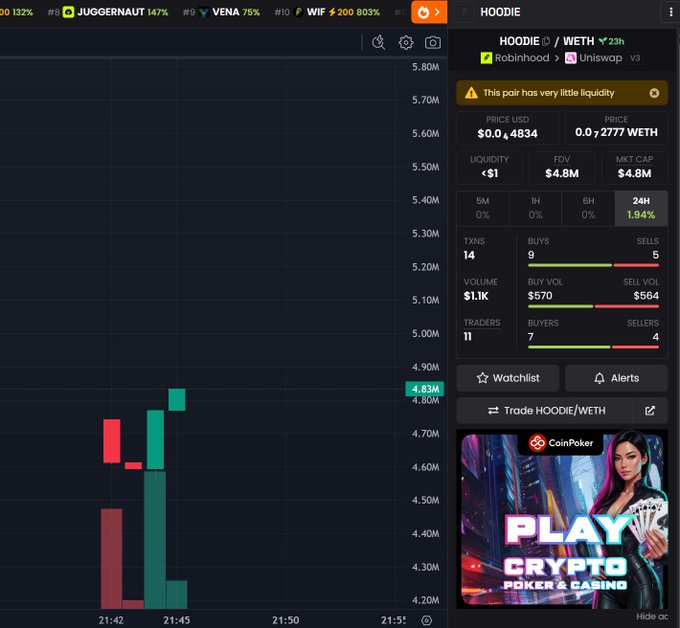Click the BUY VOL $570 value
The height and width of the screenshot is (628, 680).
pyautogui.click(x=540, y=296)
